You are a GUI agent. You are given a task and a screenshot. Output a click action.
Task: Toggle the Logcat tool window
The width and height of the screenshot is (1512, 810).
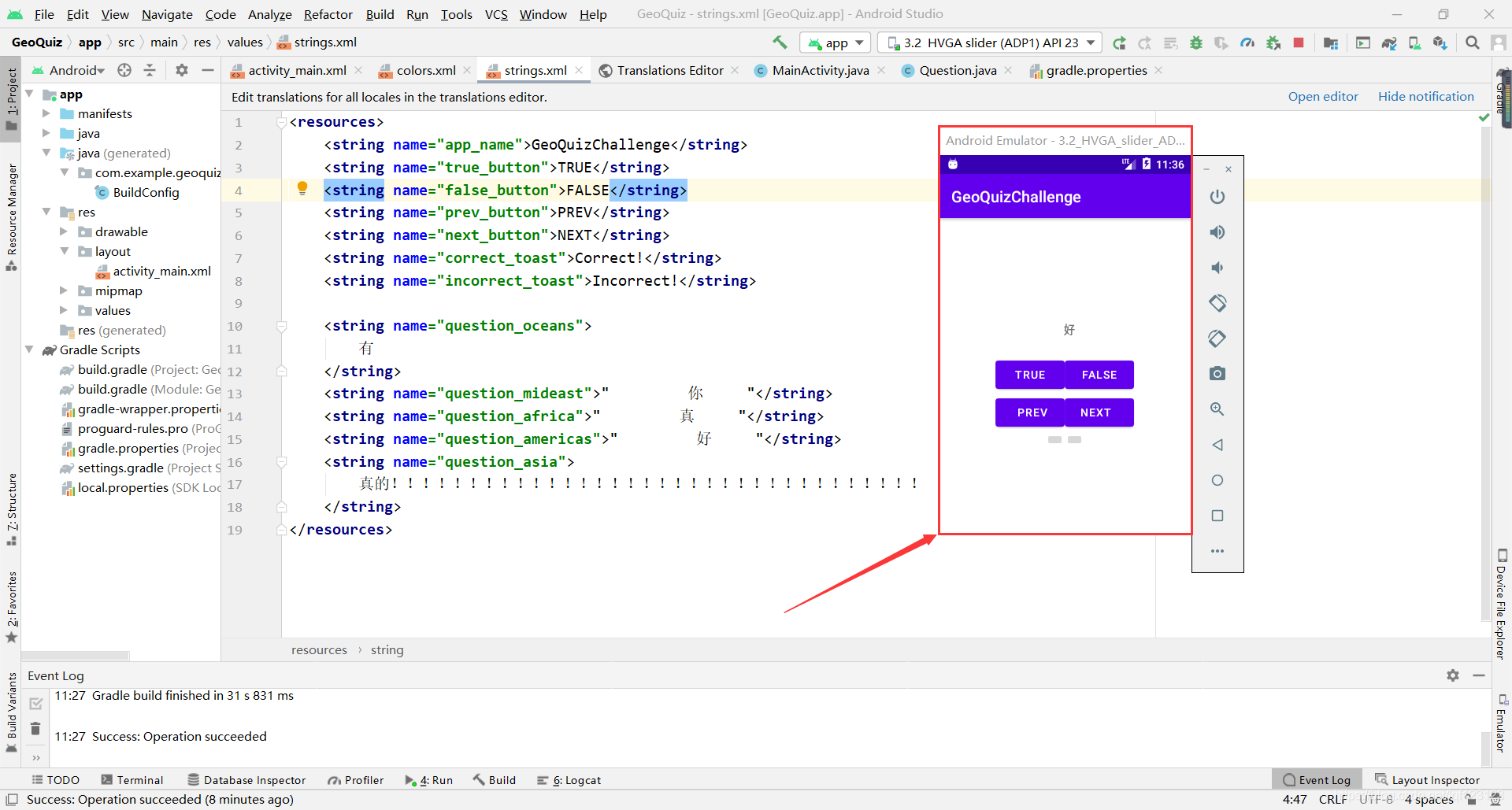point(569,780)
